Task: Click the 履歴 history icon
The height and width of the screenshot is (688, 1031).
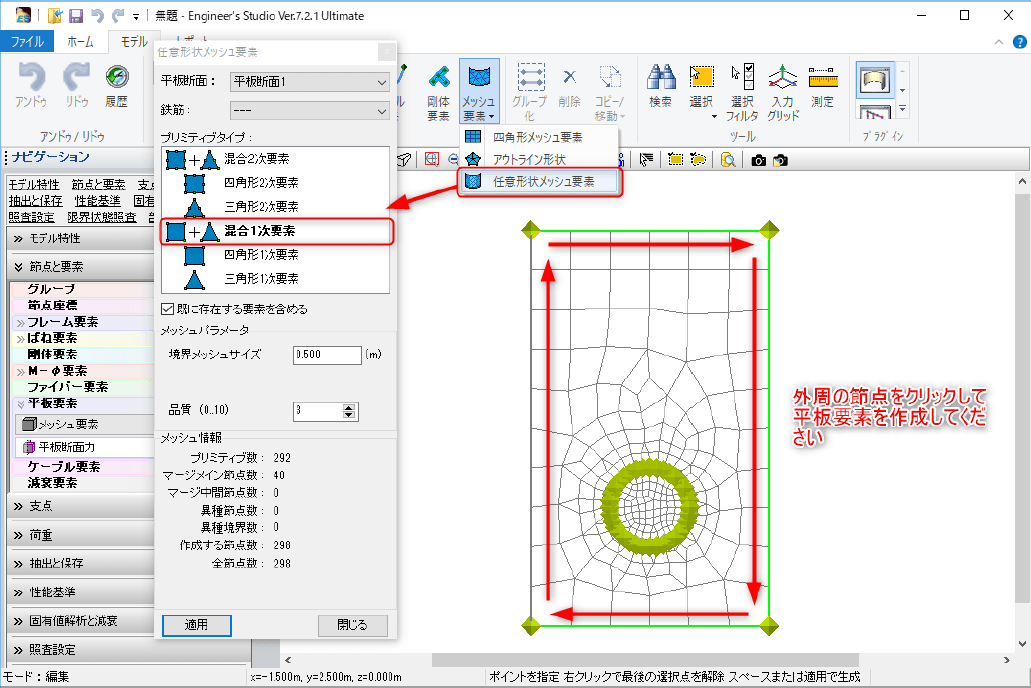Action: [x=116, y=85]
